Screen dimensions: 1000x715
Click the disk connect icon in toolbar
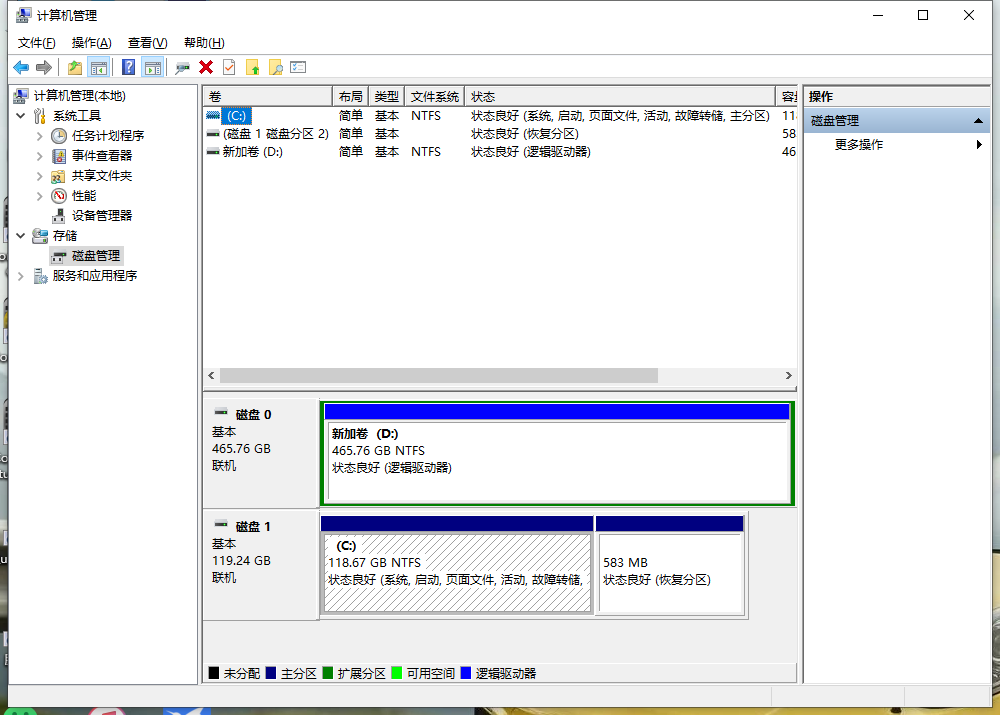tap(182, 67)
